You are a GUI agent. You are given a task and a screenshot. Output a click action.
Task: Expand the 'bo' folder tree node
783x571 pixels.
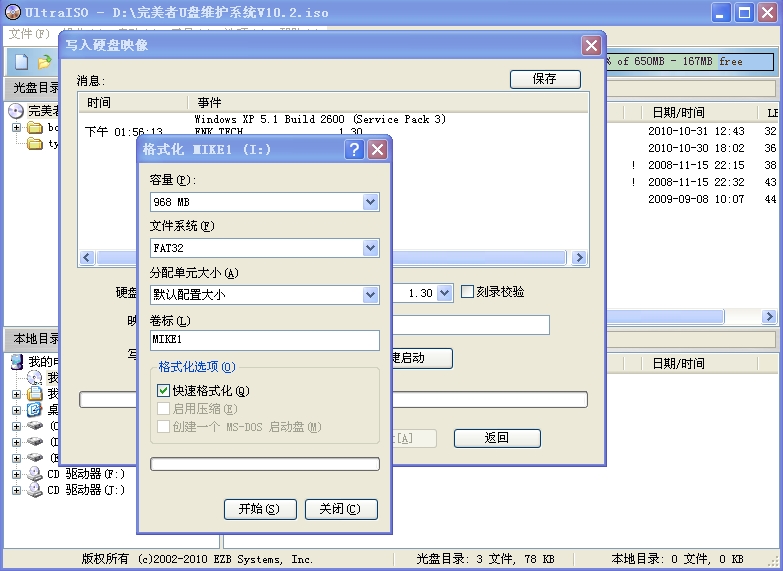point(16,127)
